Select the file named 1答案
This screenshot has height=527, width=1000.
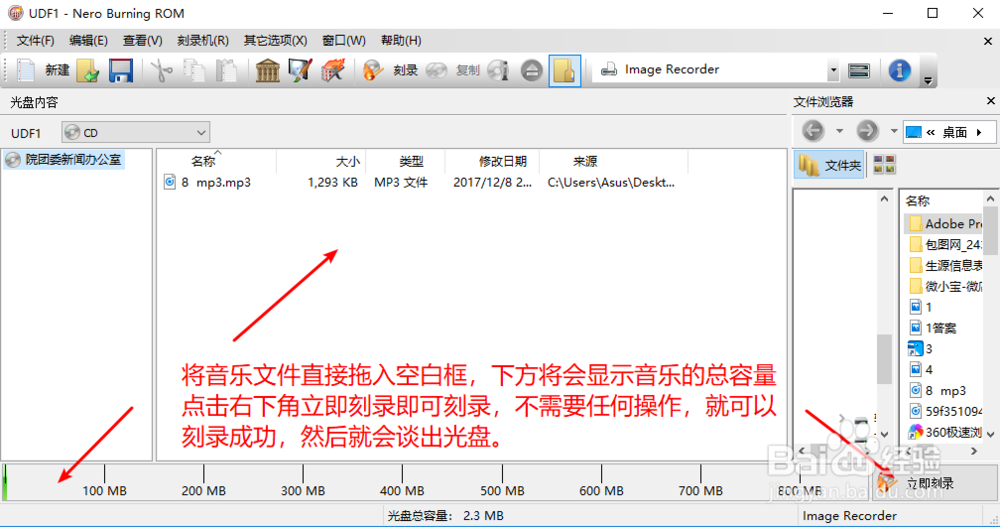point(932,328)
